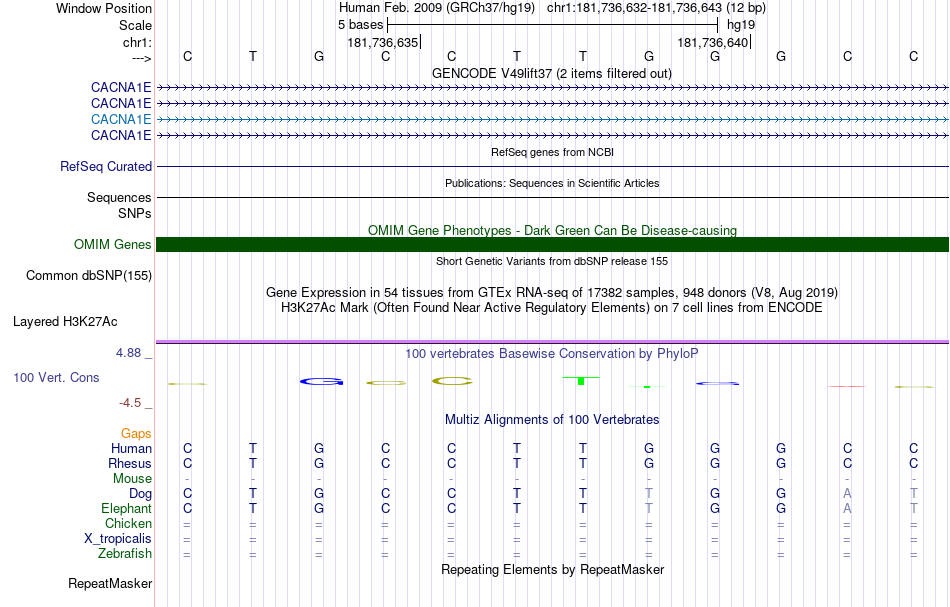
Task: Click the RefSeq Curated track label
Action: point(106,166)
